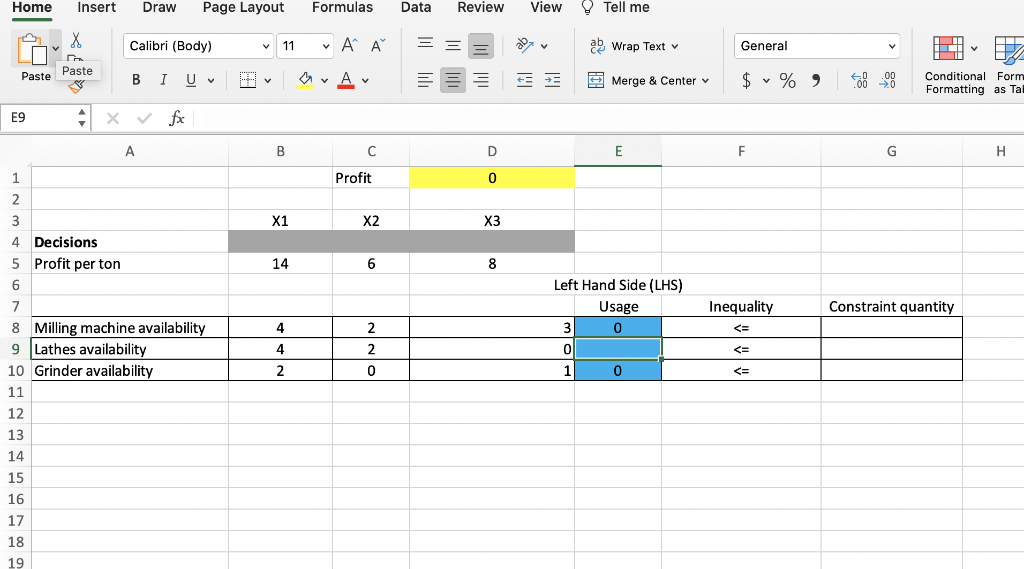Click the Decrease Decimal icon
The height and width of the screenshot is (569, 1024).
point(888,80)
